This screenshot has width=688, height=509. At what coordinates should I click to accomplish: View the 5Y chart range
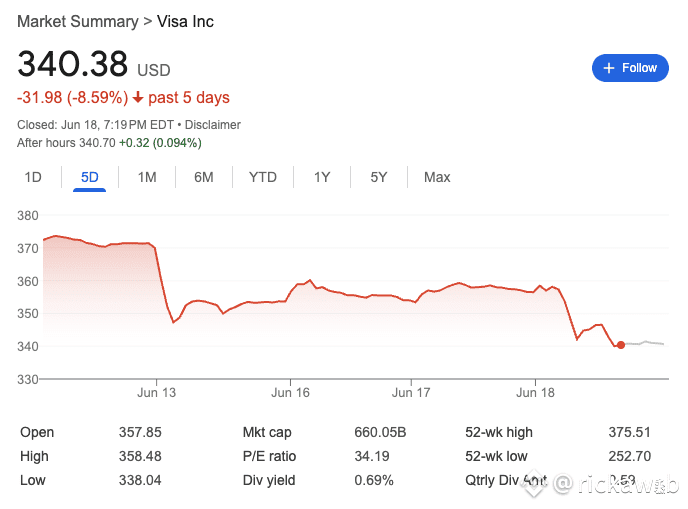click(x=379, y=177)
